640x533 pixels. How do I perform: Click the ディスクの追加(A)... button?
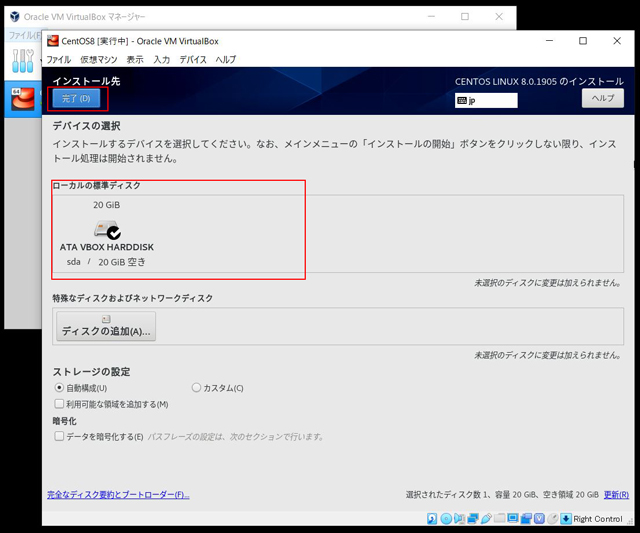(106, 326)
